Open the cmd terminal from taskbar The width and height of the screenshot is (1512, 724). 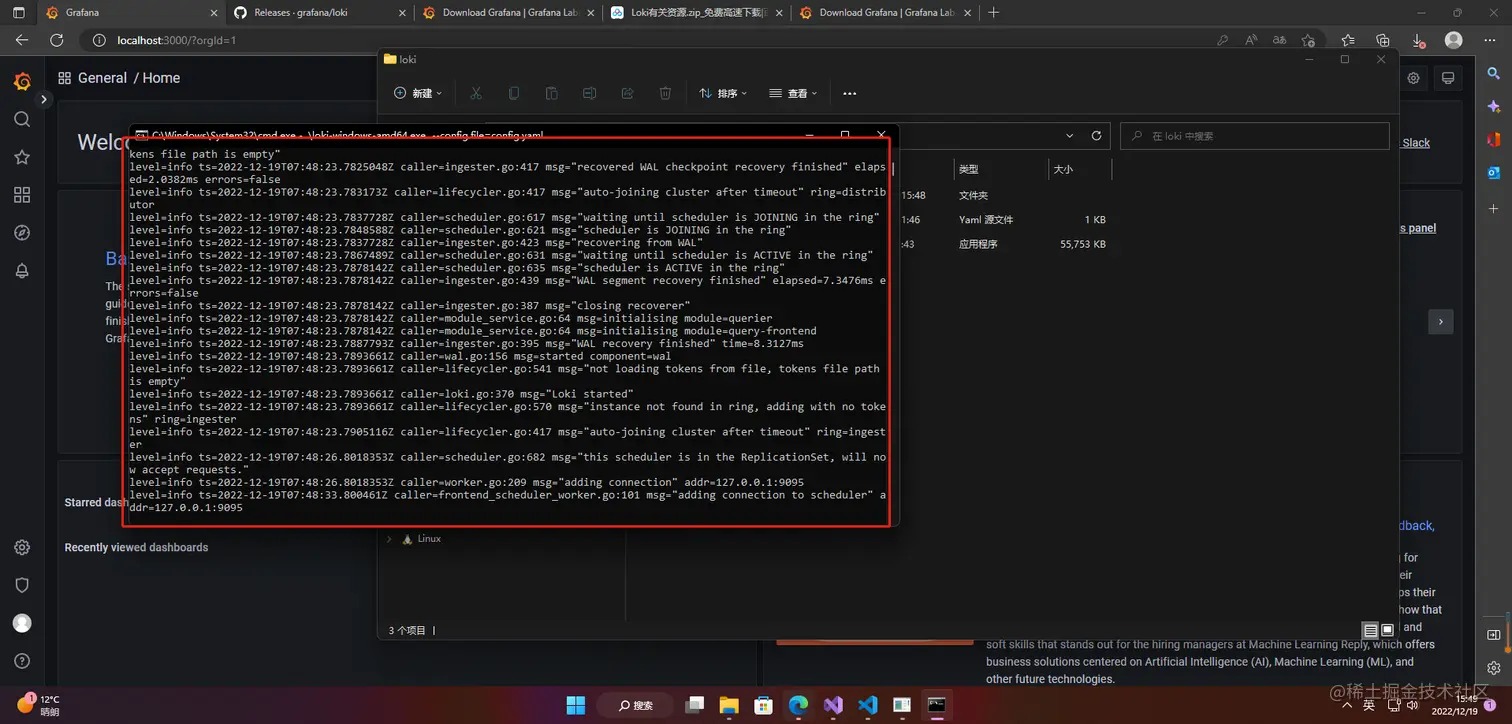pos(936,705)
